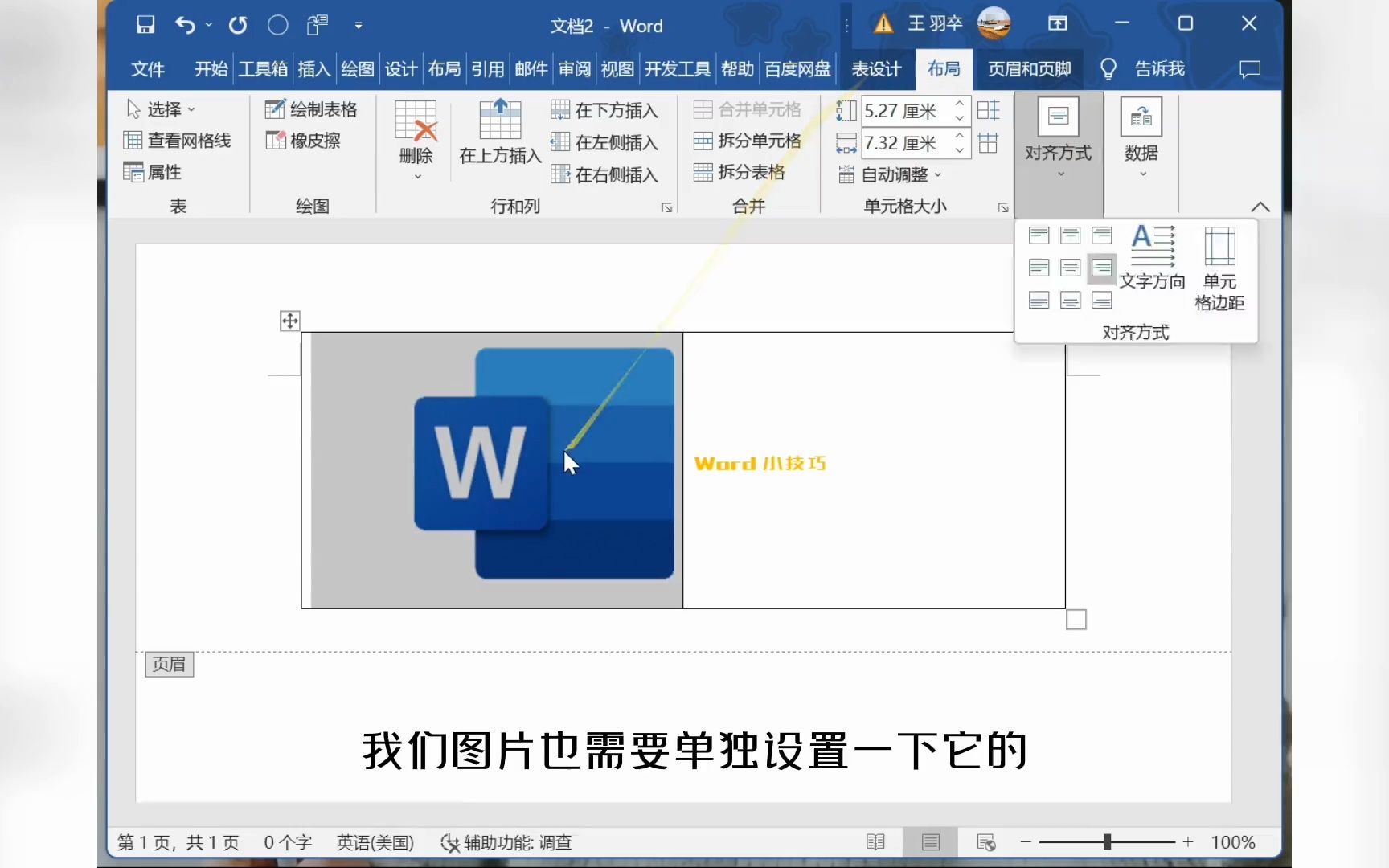Viewport: 1389px width, 868px height.
Task: Select align bottom left
Action: (x=1039, y=300)
